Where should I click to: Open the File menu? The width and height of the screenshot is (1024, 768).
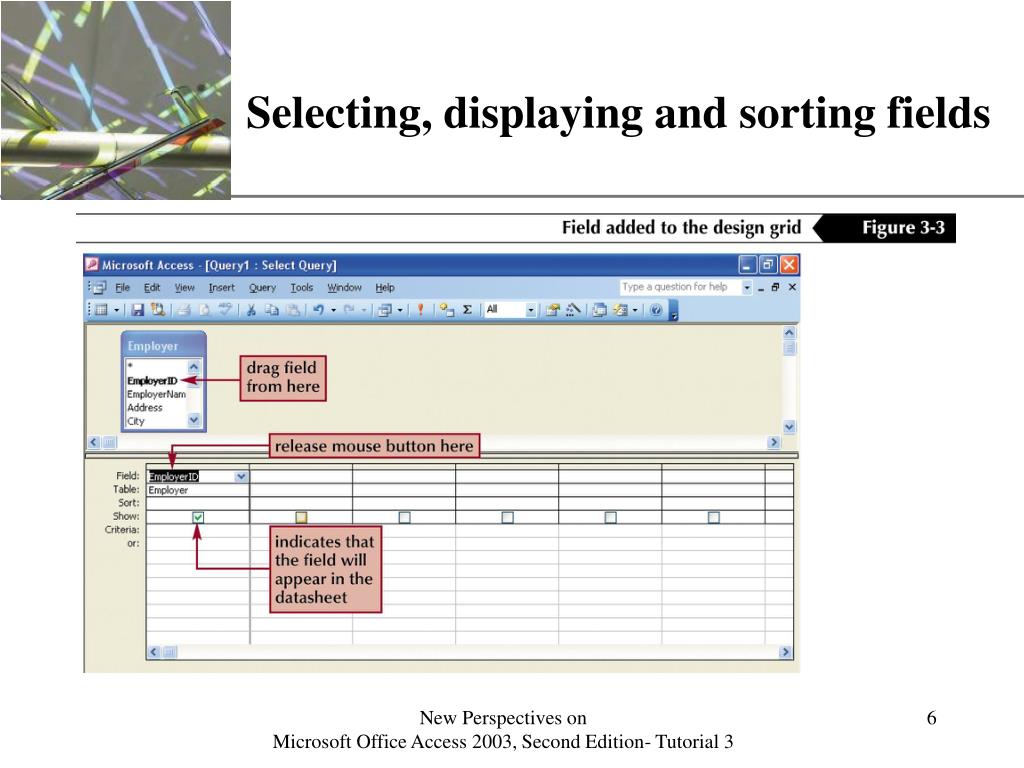123,287
